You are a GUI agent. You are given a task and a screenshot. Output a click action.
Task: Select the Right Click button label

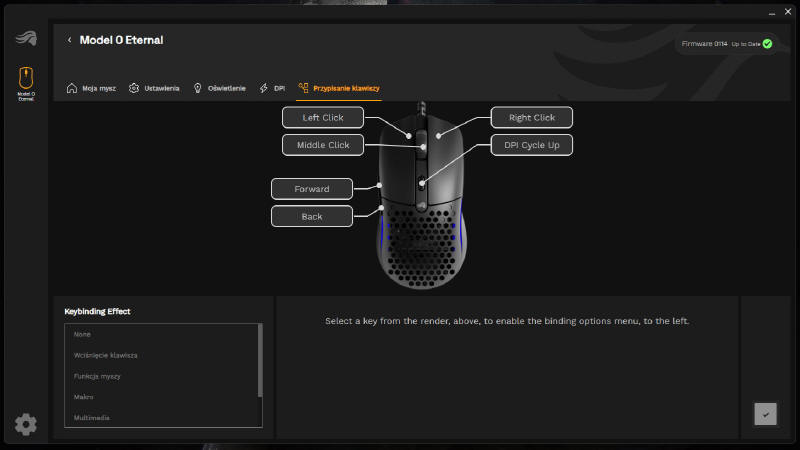tap(531, 117)
